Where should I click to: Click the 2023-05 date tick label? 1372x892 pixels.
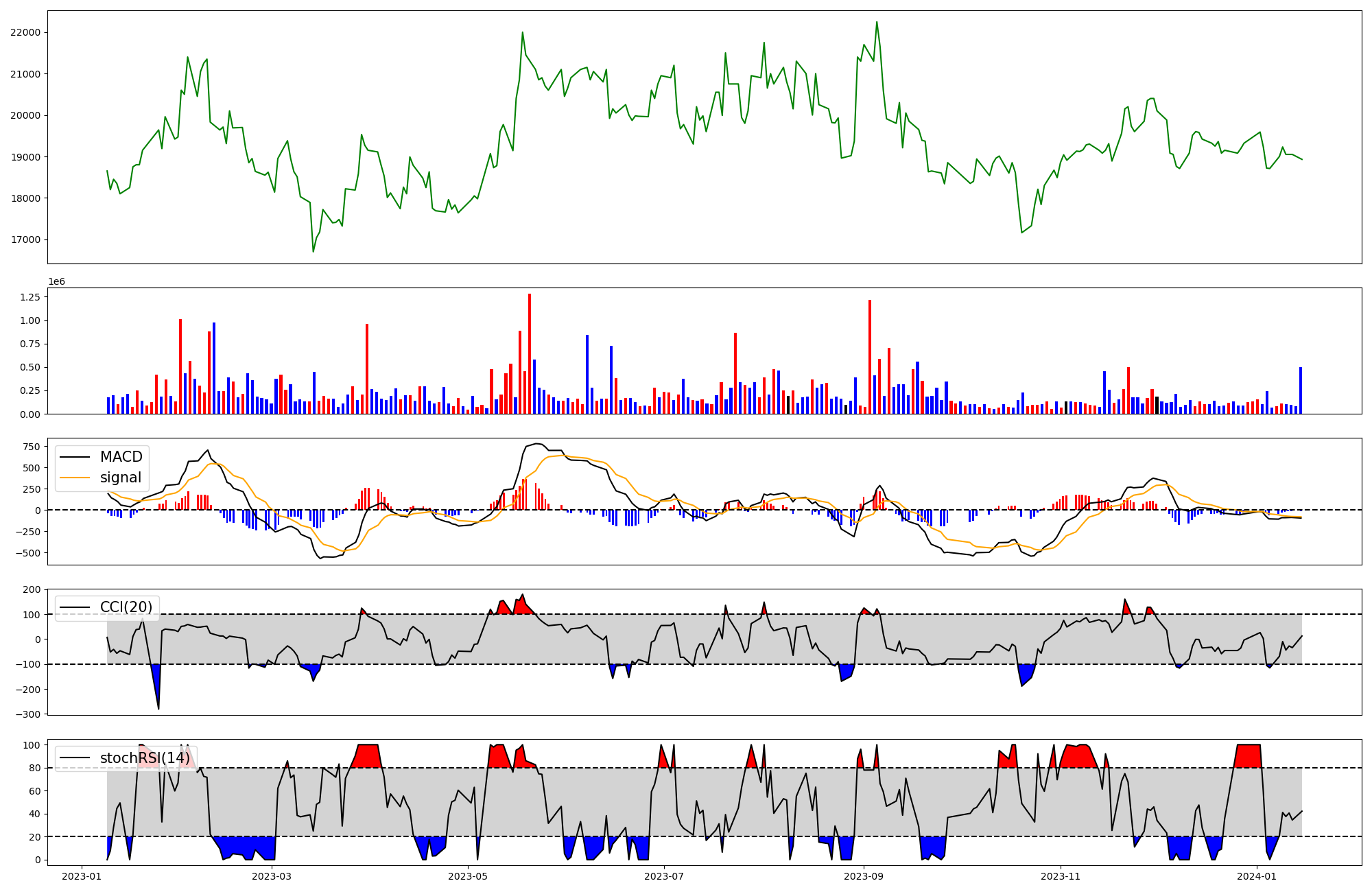(x=468, y=876)
